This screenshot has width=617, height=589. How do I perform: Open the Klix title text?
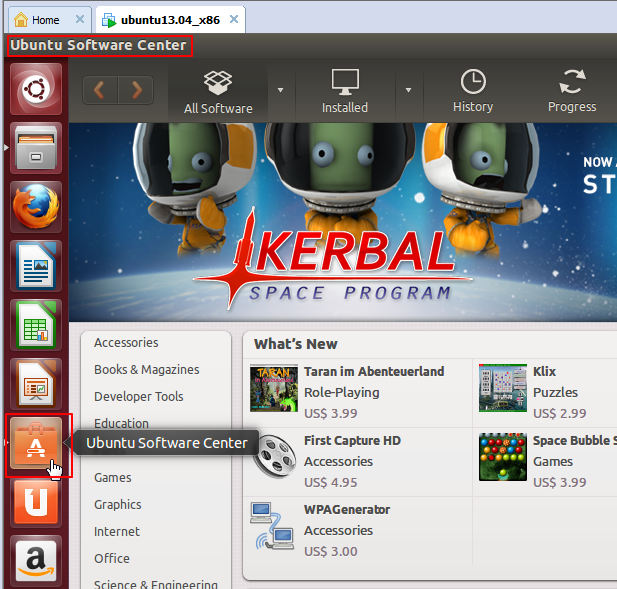coord(544,371)
